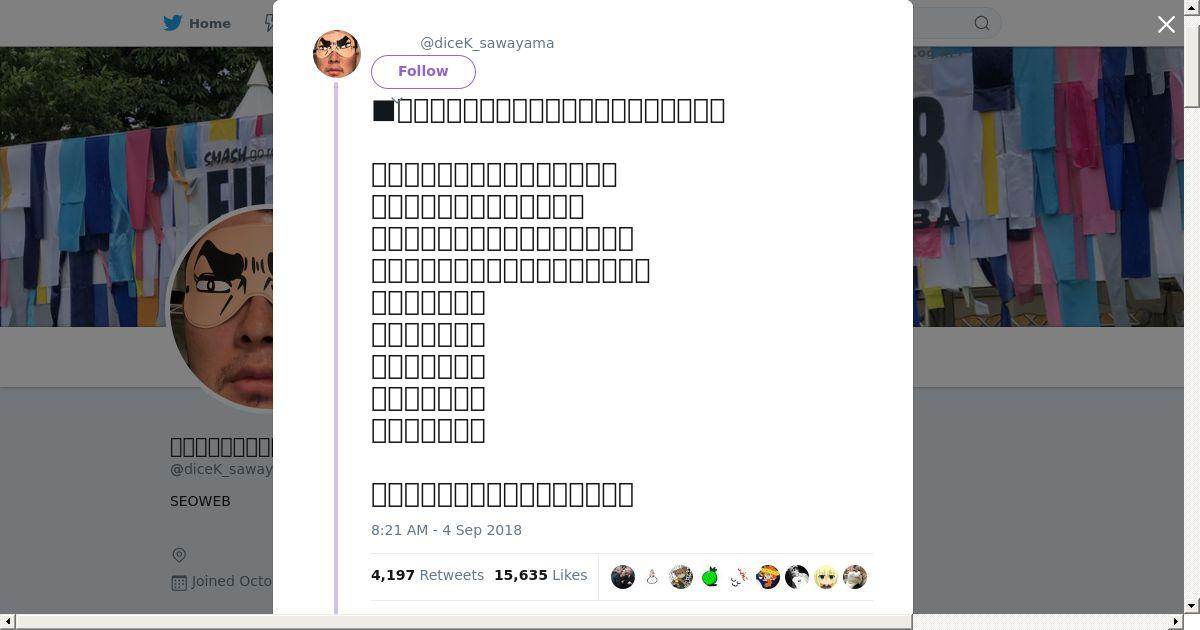The width and height of the screenshot is (1200, 630).
Task: Open the tweet author's avatar
Action: click(x=337, y=54)
